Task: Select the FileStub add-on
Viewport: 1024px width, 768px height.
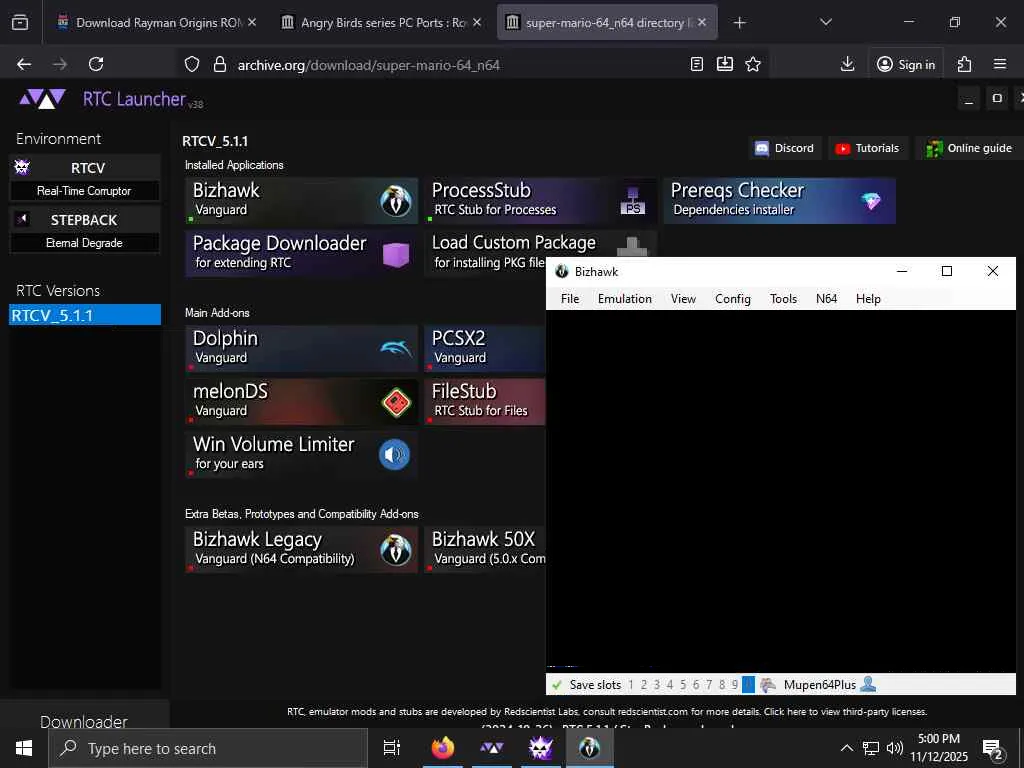Action: click(485, 402)
